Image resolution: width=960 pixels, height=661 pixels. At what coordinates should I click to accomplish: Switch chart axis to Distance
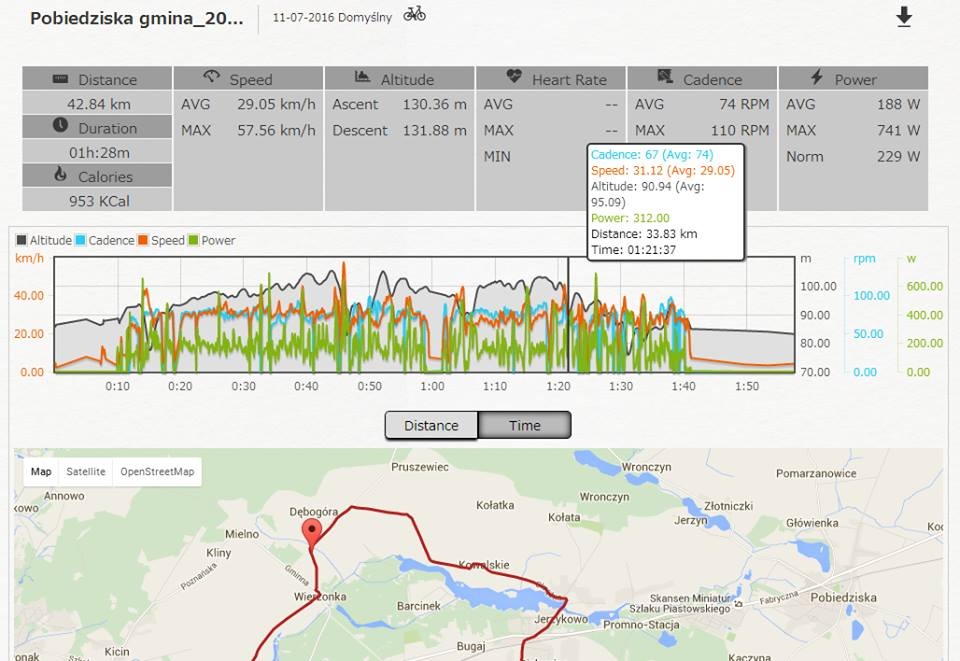[431, 425]
